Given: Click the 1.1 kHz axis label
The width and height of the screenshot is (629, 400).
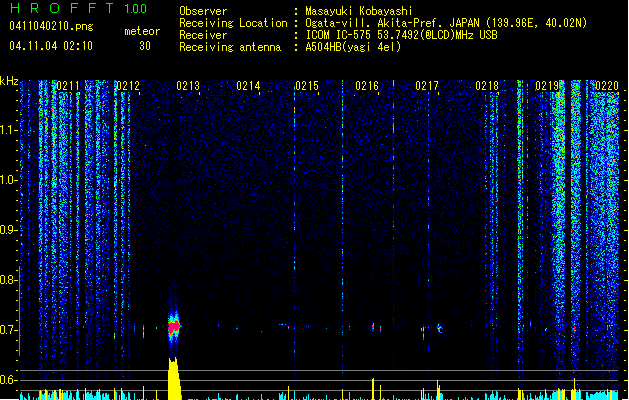Looking at the screenshot, I should (7, 130).
